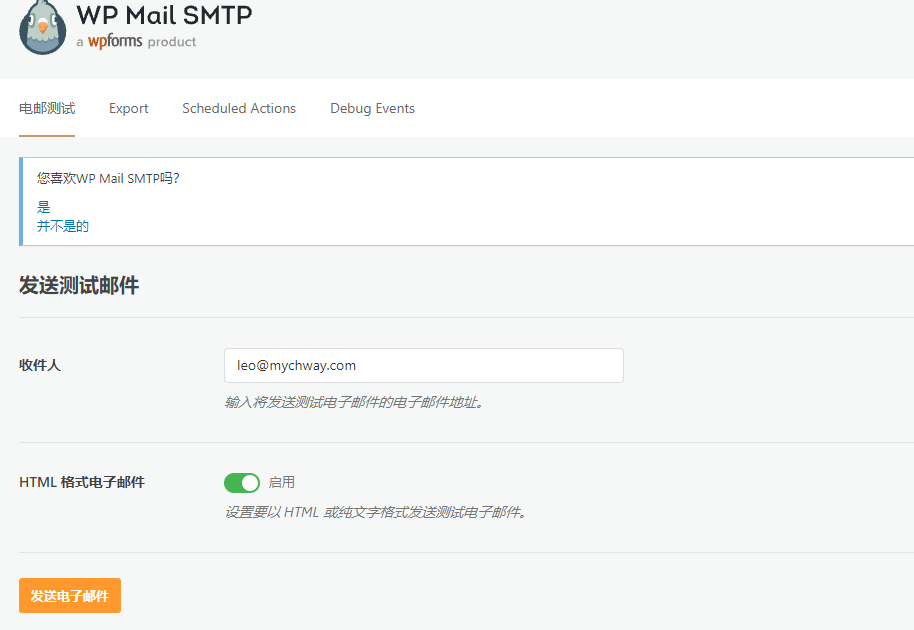Switch to the 电邮测试 tab

(x=47, y=108)
